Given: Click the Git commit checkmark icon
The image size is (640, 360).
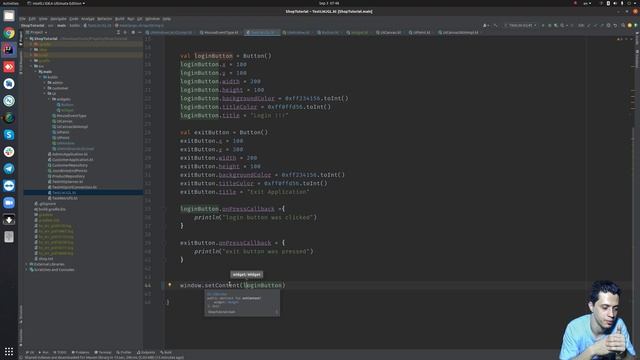Looking at the screenshot, I should pyautogui.click(x=596, y=25).
